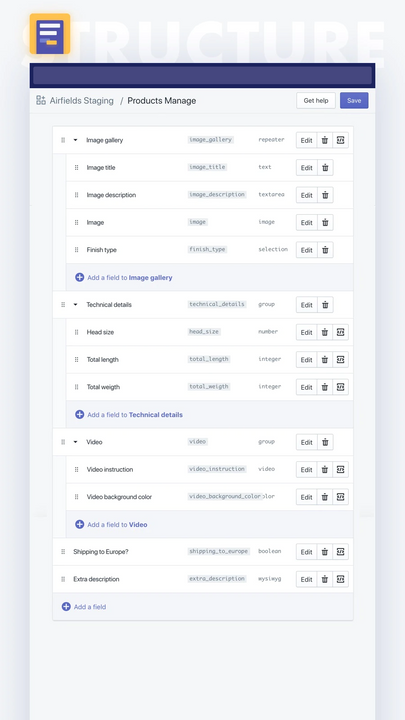Image resolution: width=405 pixels, height=720 pixels.
Task: Delete the Image gallery field via trash icon
Action: pos(325,141)
